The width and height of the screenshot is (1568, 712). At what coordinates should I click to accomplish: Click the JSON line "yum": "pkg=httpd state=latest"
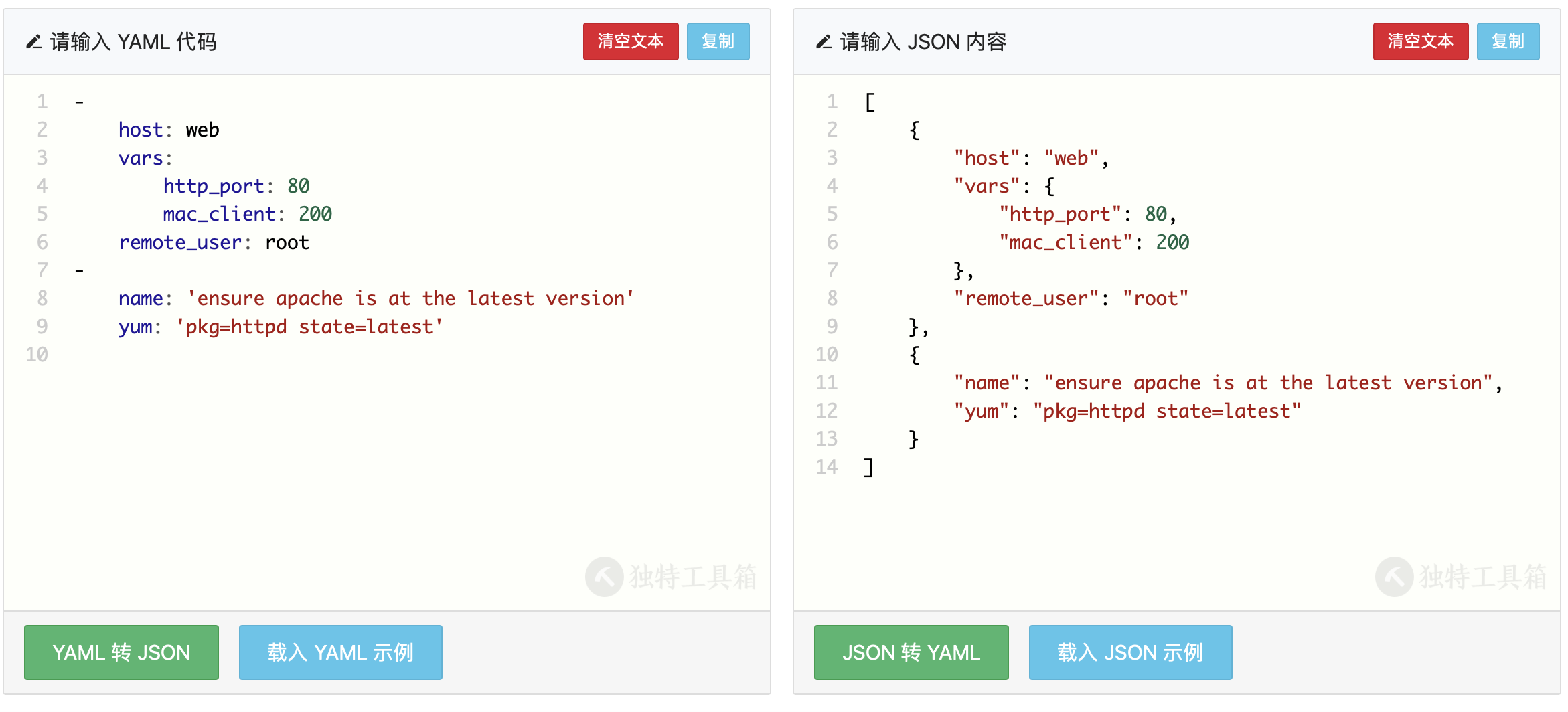coord(1128,411)
